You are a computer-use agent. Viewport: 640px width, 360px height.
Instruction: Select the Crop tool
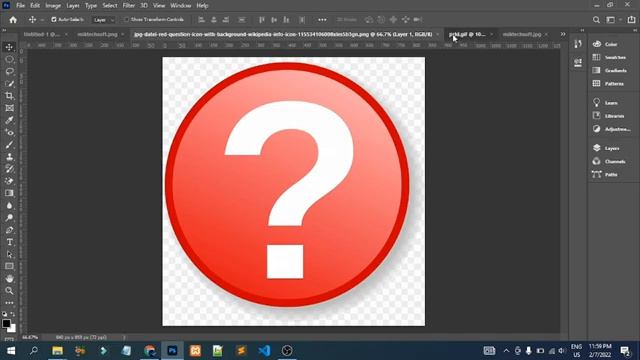point(9,96)
